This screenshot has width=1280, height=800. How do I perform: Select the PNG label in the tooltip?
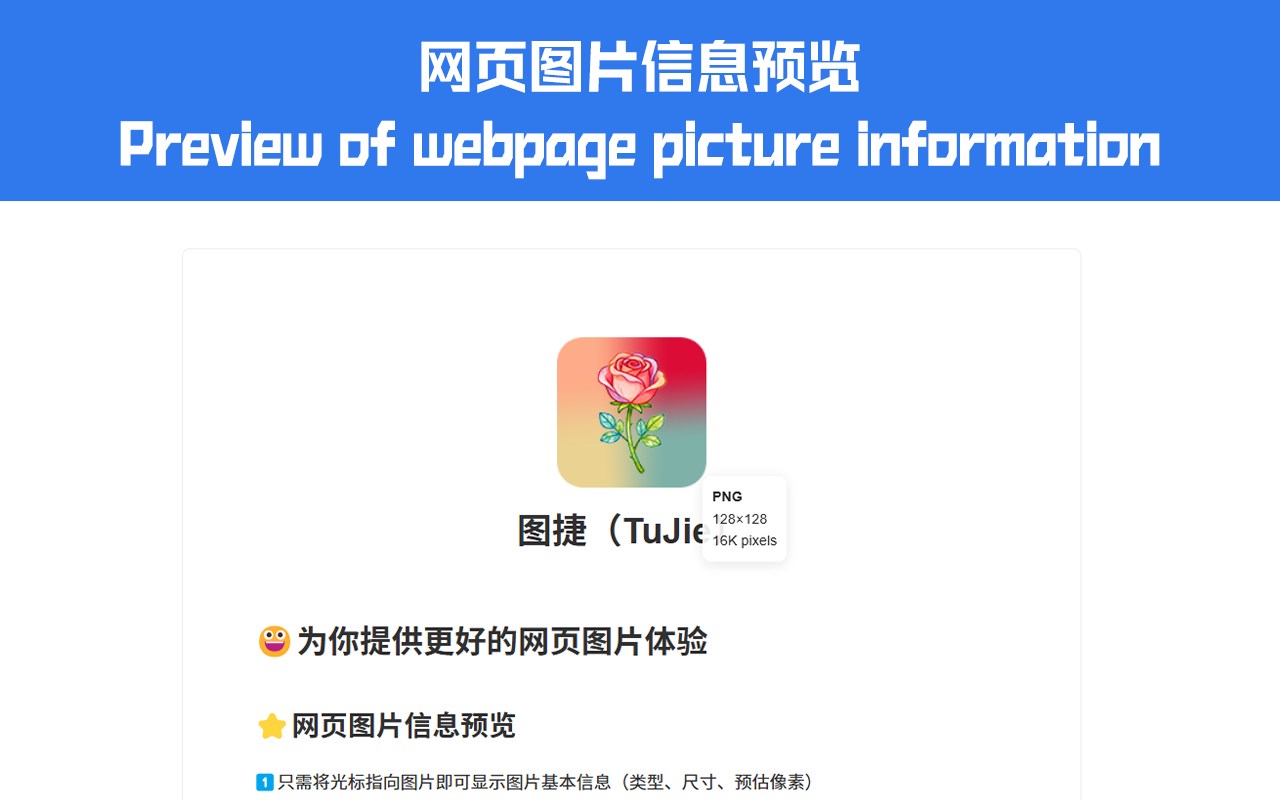[x=727, y=496]
